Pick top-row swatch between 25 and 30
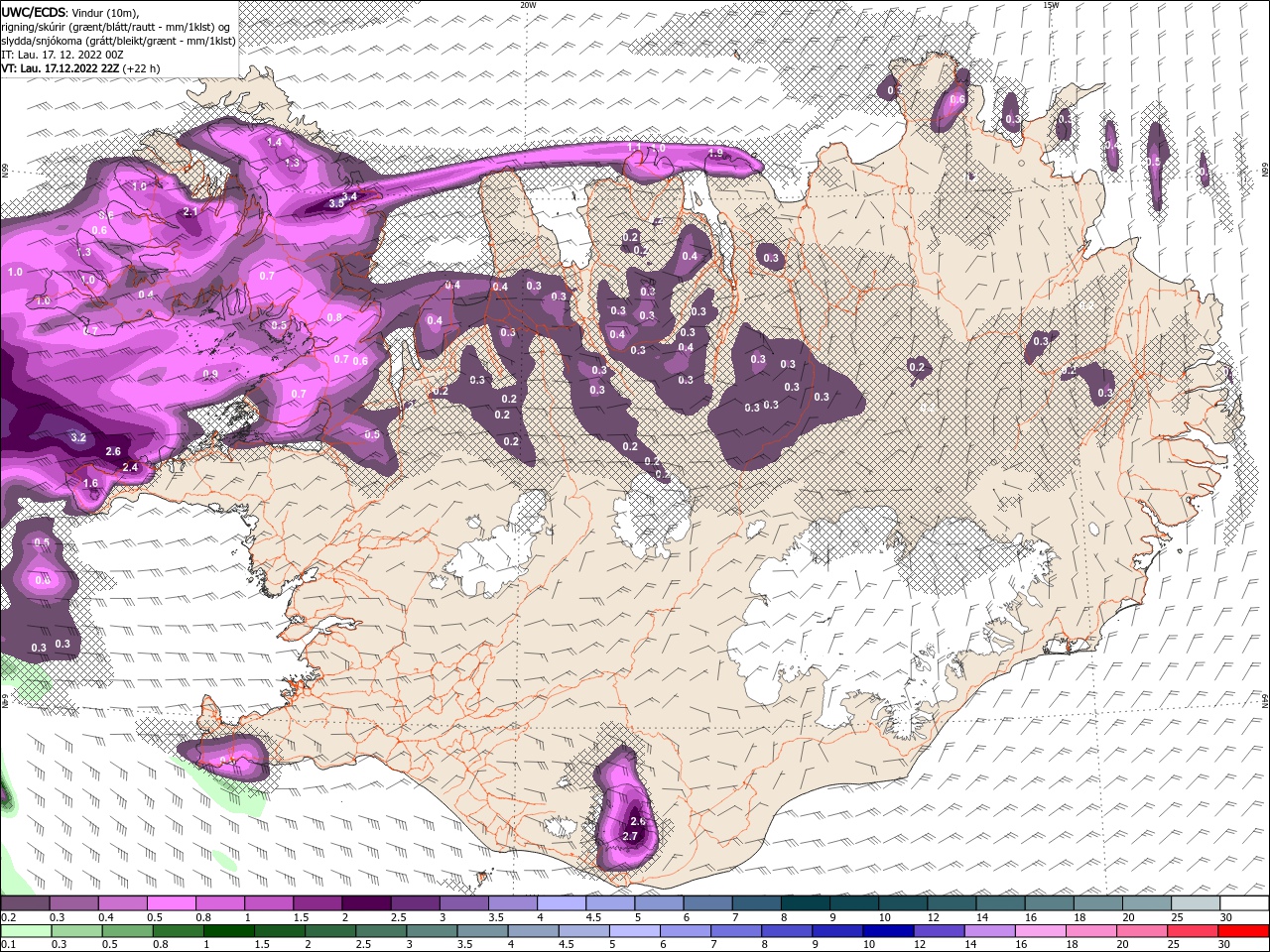Image resolution: width=1270 pixels, height=952 pixels. coord(1196,903)
